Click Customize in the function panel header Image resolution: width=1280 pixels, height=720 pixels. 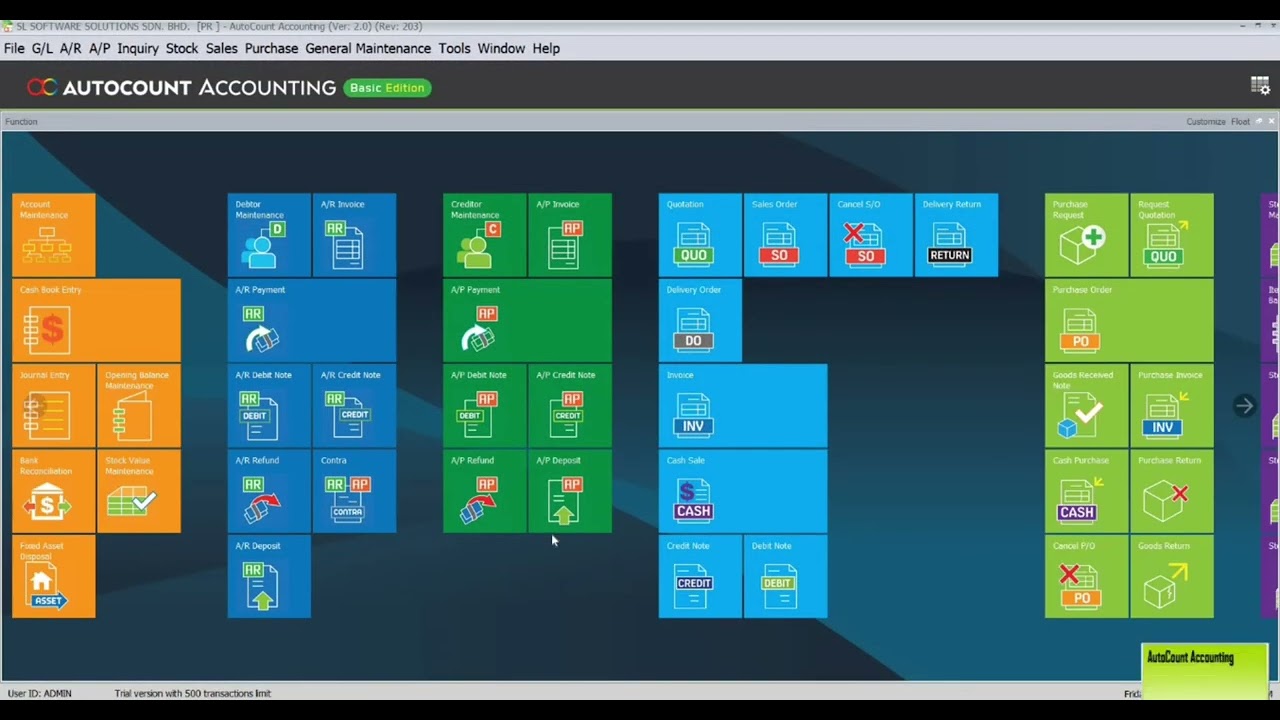(1206, 122)
